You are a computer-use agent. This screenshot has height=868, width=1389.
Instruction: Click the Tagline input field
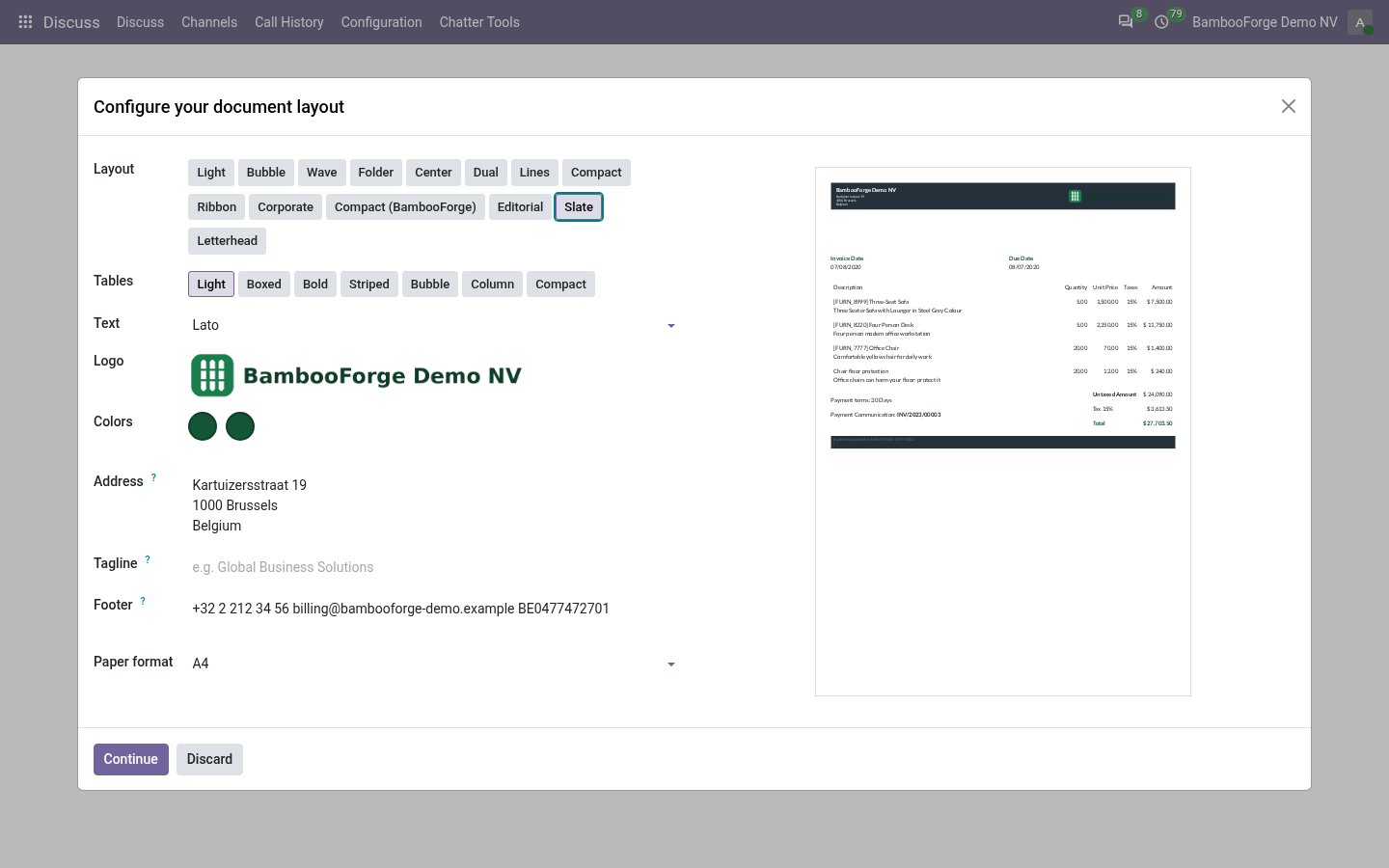433,567
